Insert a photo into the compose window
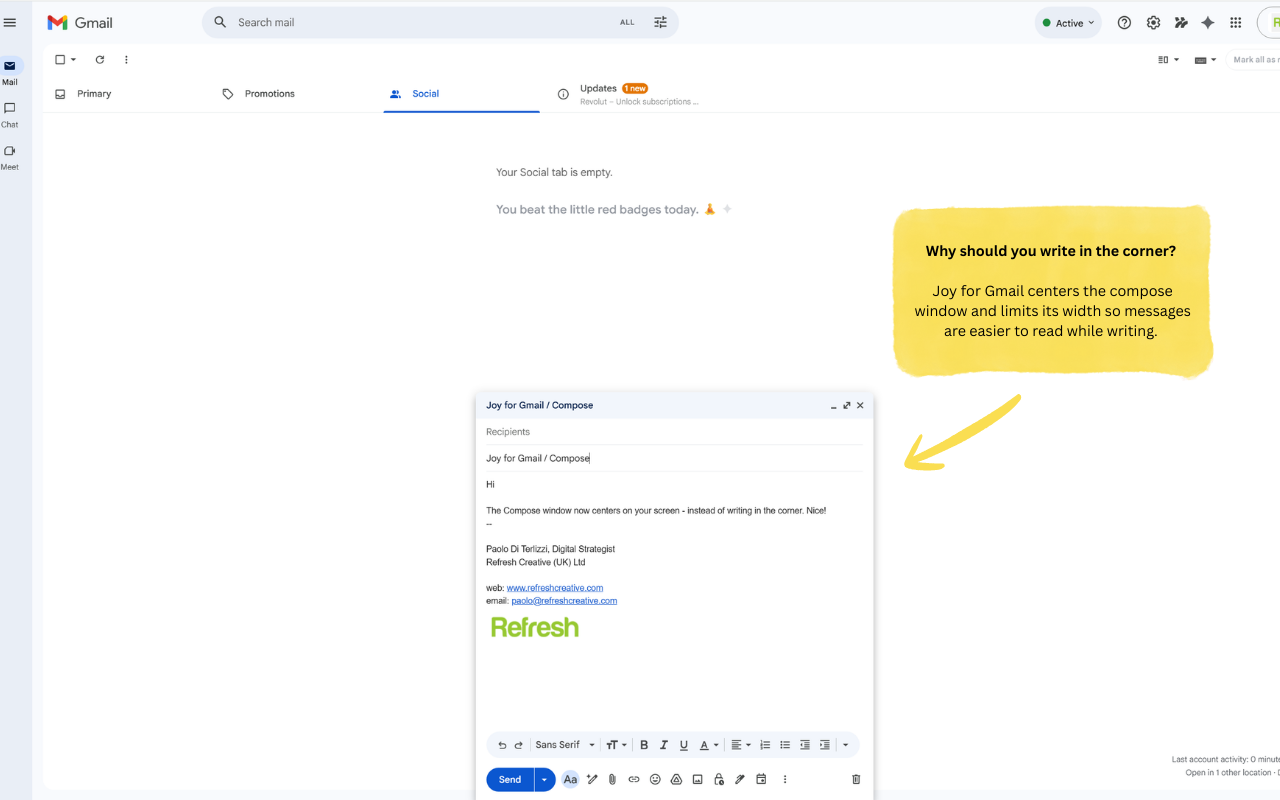Screen dimensions: 1280x800 [697, 779]
